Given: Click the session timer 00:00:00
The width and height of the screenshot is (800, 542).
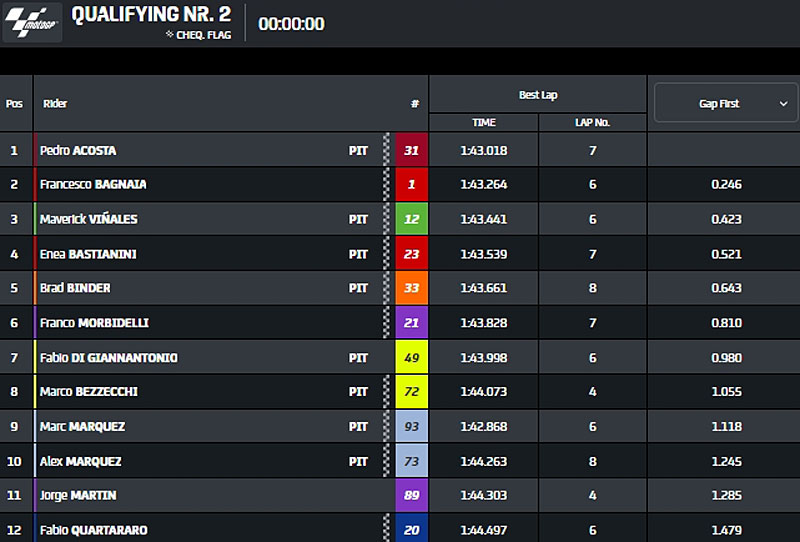Looking at the screenshot, I should tap(291, 24).
